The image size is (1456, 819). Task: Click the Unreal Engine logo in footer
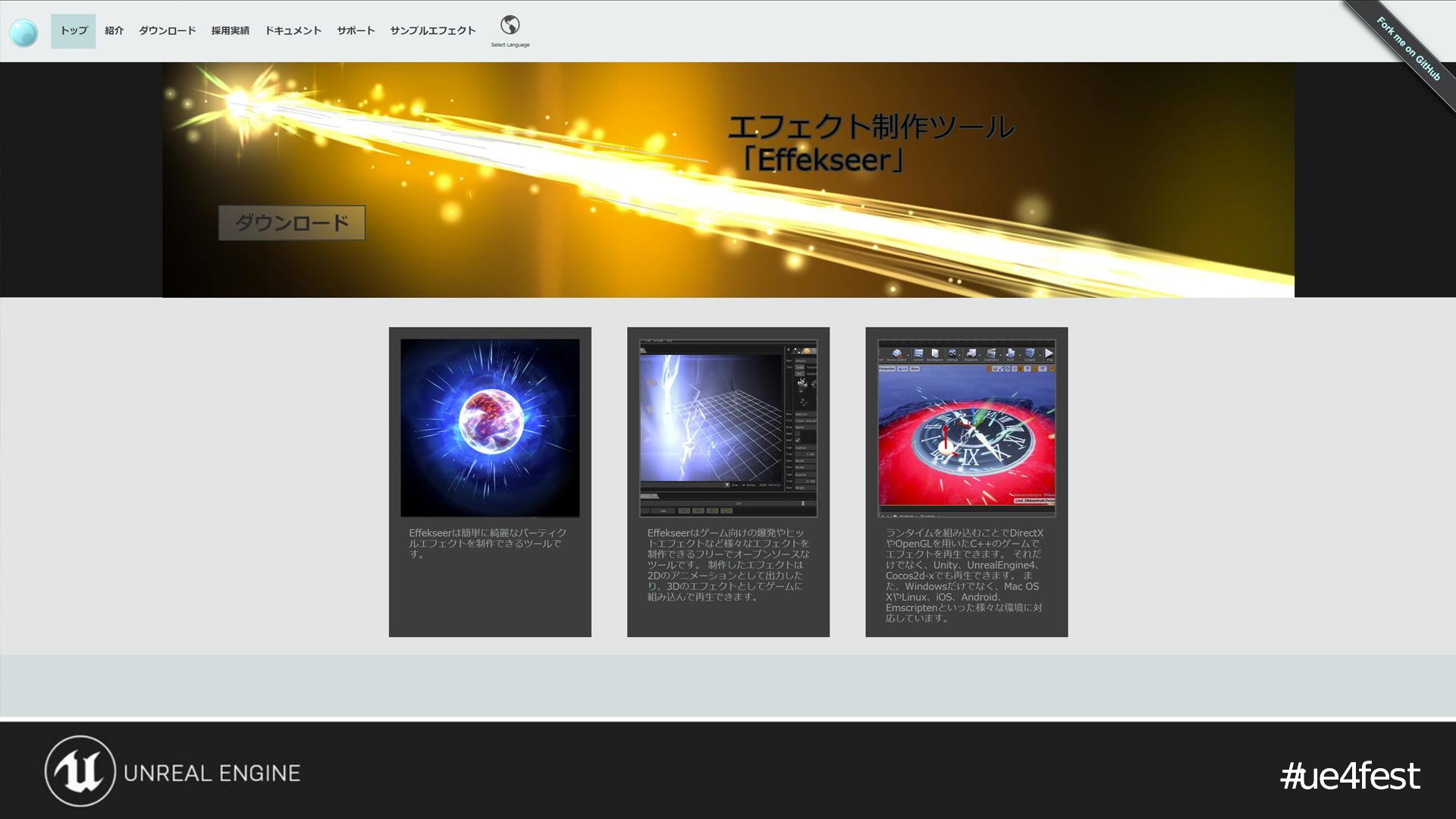[x=173, y=772]
